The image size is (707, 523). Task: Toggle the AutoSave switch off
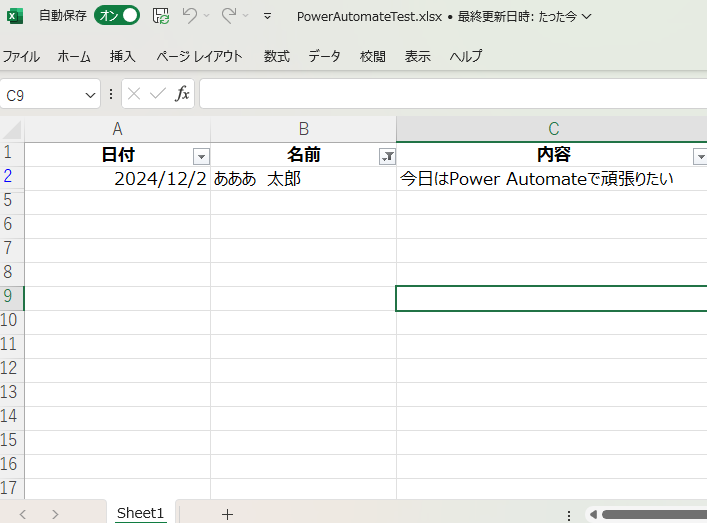point(117,16)
